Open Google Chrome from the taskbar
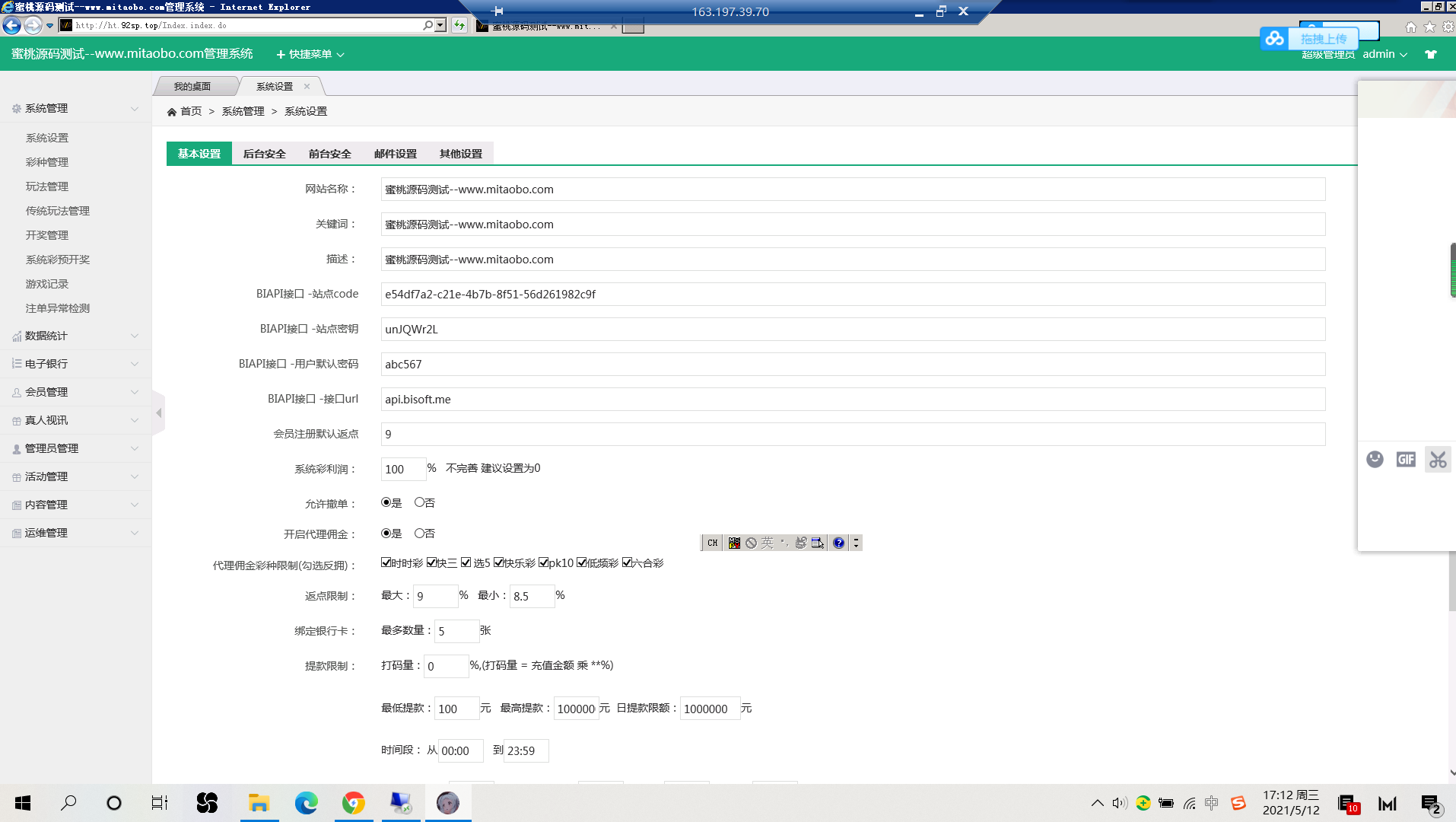 pos(353,803)
